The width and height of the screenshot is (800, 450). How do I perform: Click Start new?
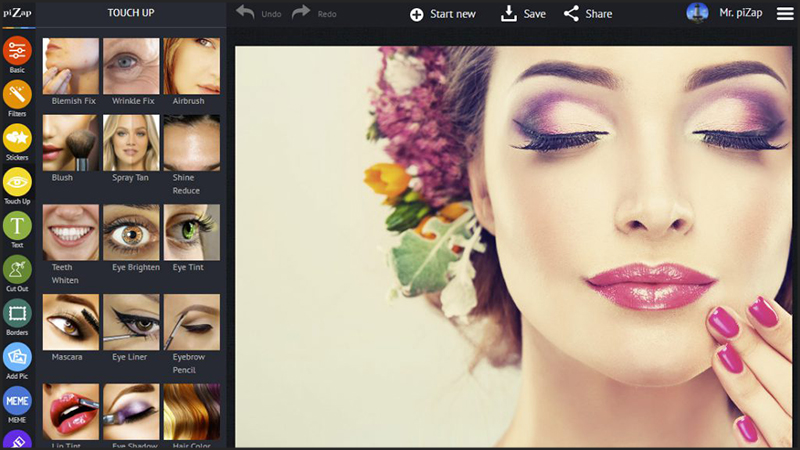click(x=442, y=14)
